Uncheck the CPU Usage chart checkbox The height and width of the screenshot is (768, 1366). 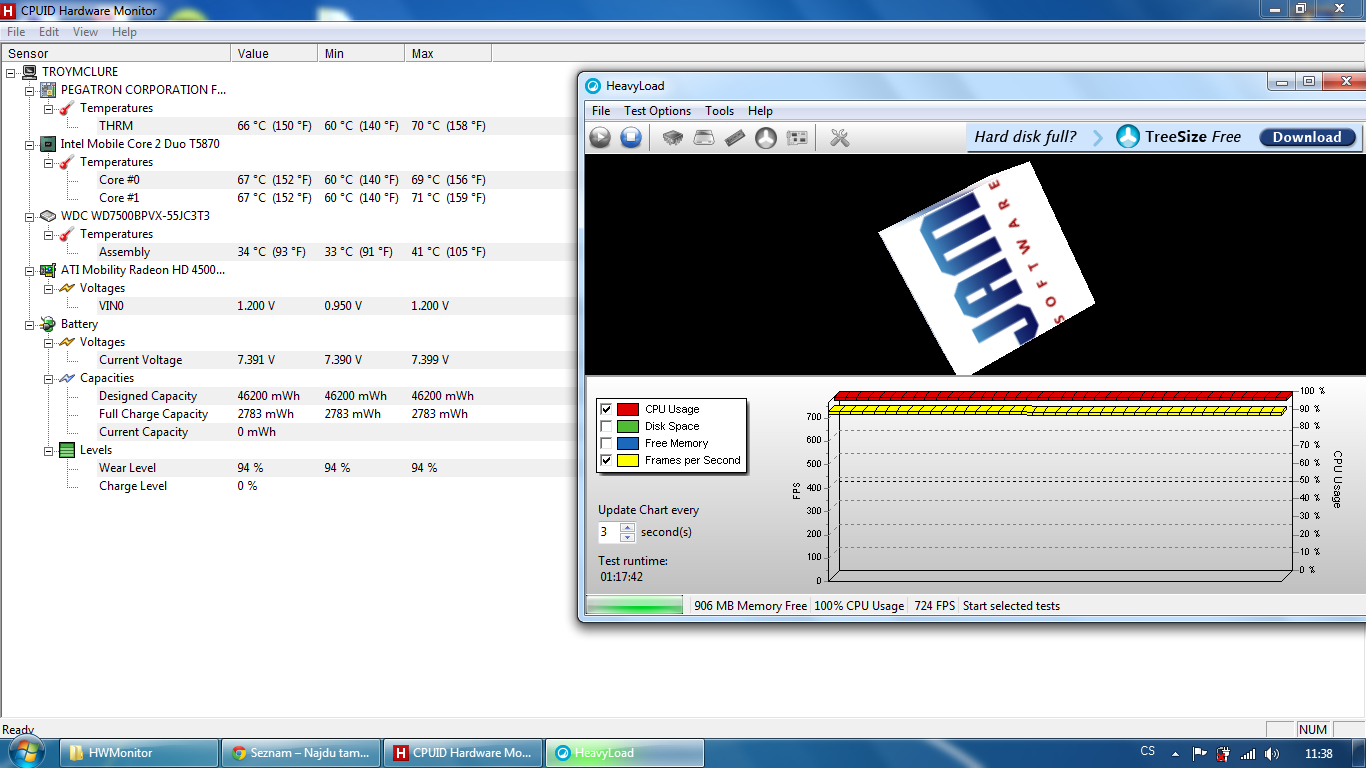tap(606, 409)
